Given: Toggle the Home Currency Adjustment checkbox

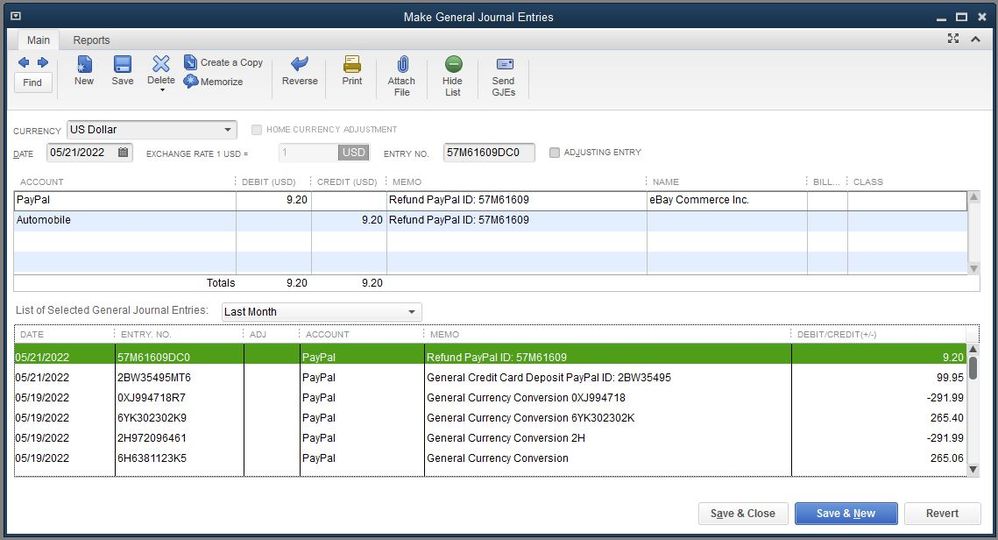Looking at the screenshot, I should (x=257, y=130).
